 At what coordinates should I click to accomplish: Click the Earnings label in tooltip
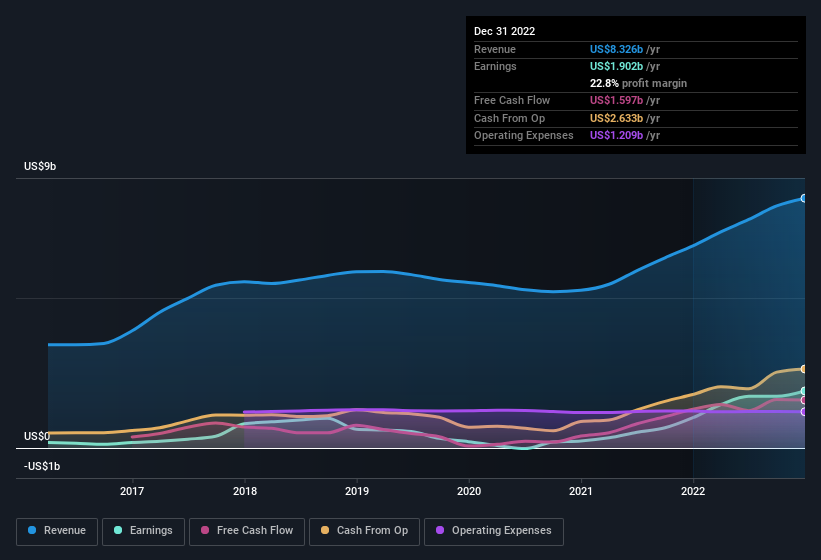pos(495,66)
